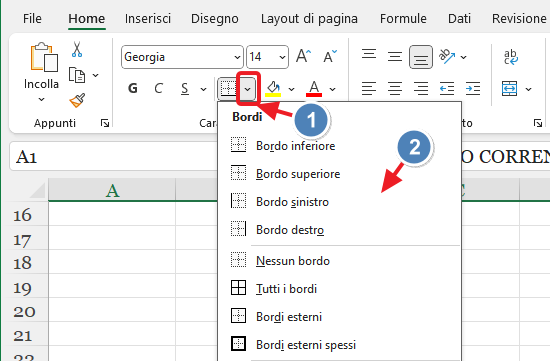Switch to the Formule tab
Viewport: 550px width, 361px height.
403,18
